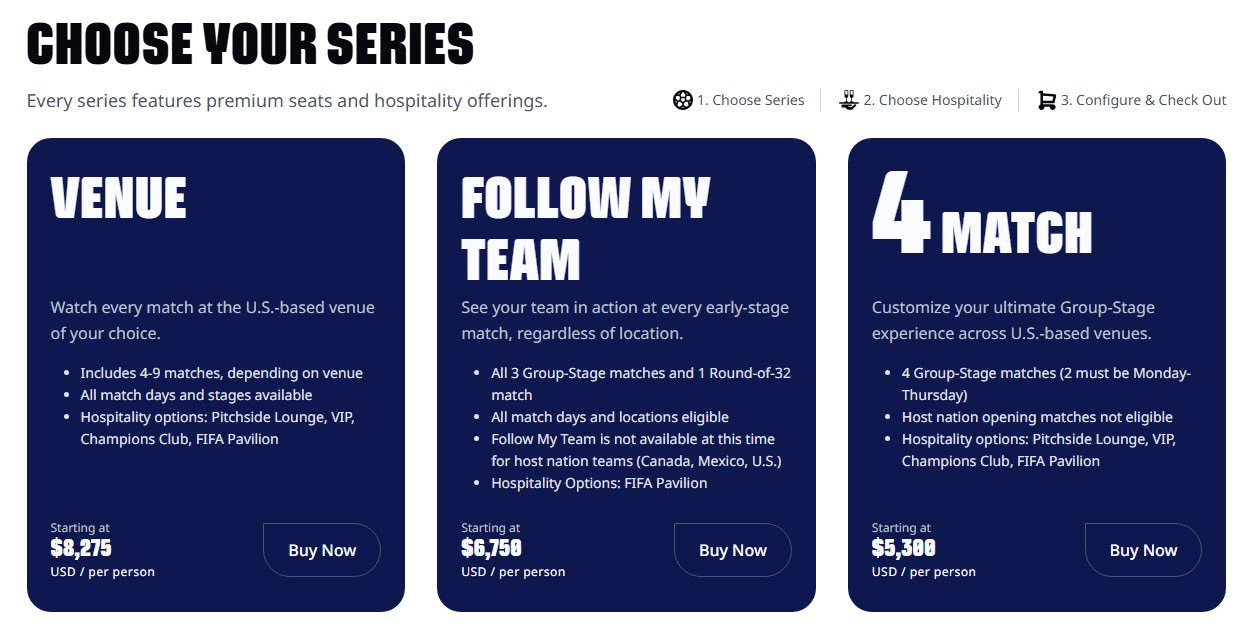Click the soccer ball Choose Series icon
The height and width of the screenshot is (631, 1247).
pos(683,100)
